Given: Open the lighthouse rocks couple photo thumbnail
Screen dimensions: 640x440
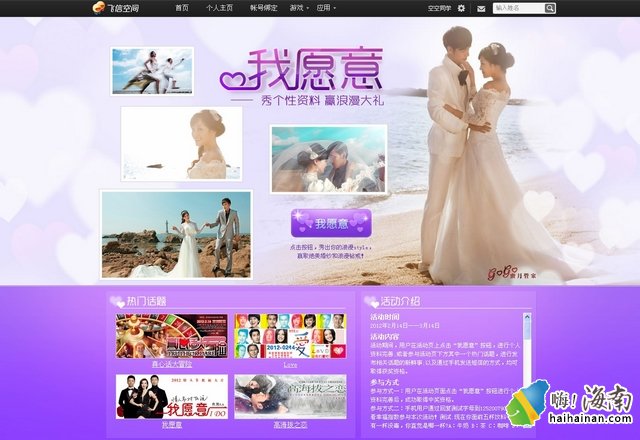Looking at the screenshot, I should pyautogui.click(x=176, y=235).
